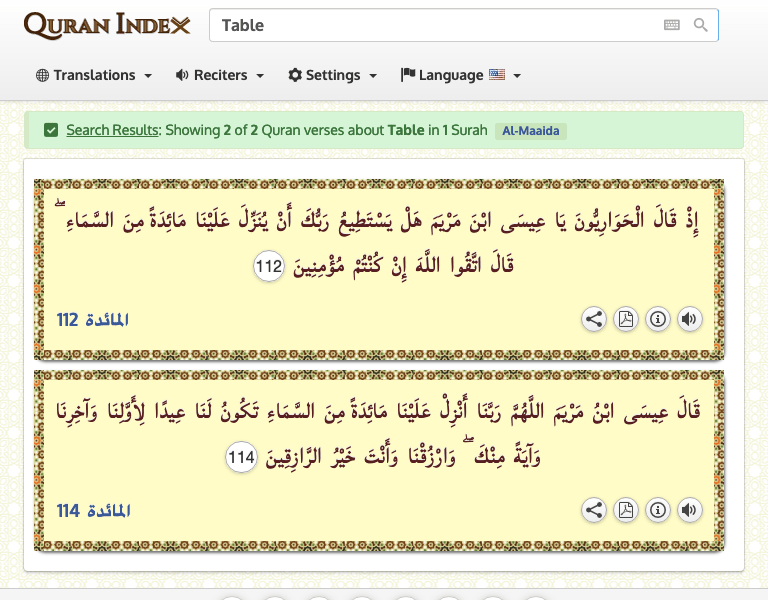Select the Al-Maaida surah tag
The image size is (768, 600).
pyautogui.click(x=530, y=131)
